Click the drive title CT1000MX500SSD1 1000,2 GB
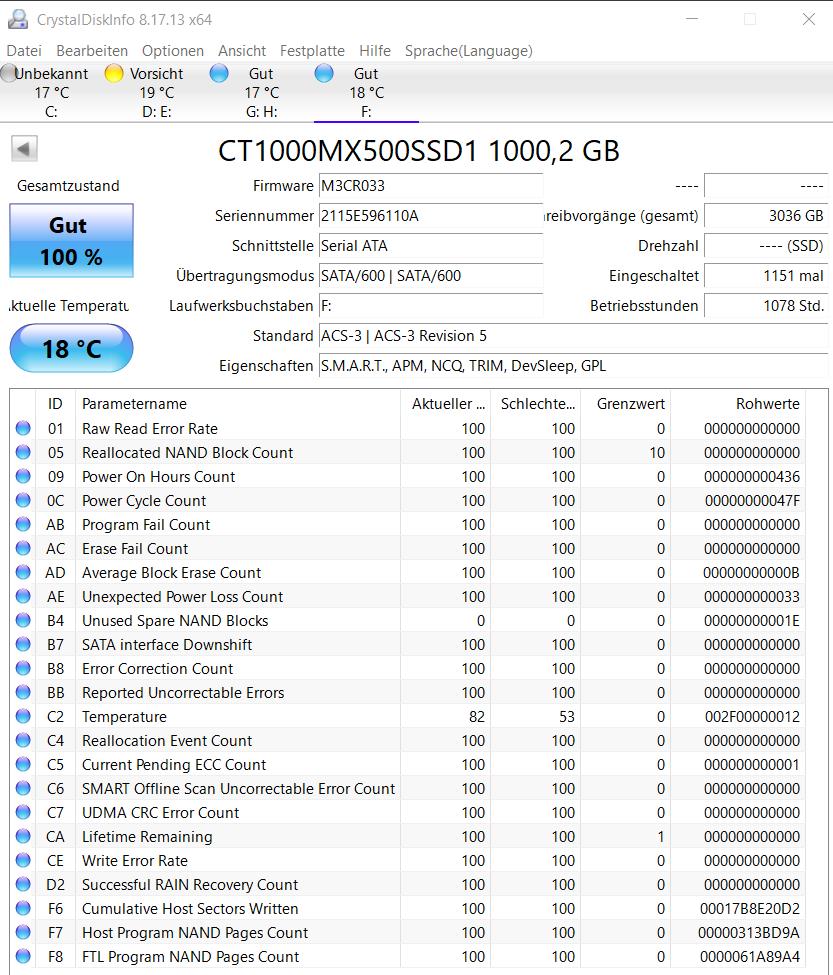The height and width of the screenshot is (975, 833). click(418, 151)
